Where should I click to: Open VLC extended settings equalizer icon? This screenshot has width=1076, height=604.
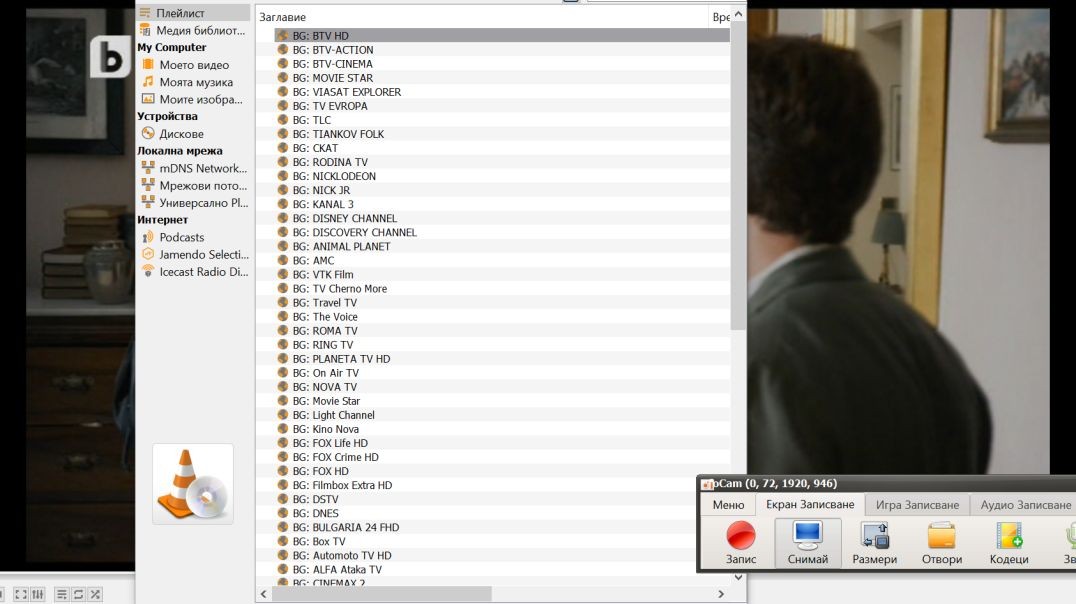click(x=38, y=594)
